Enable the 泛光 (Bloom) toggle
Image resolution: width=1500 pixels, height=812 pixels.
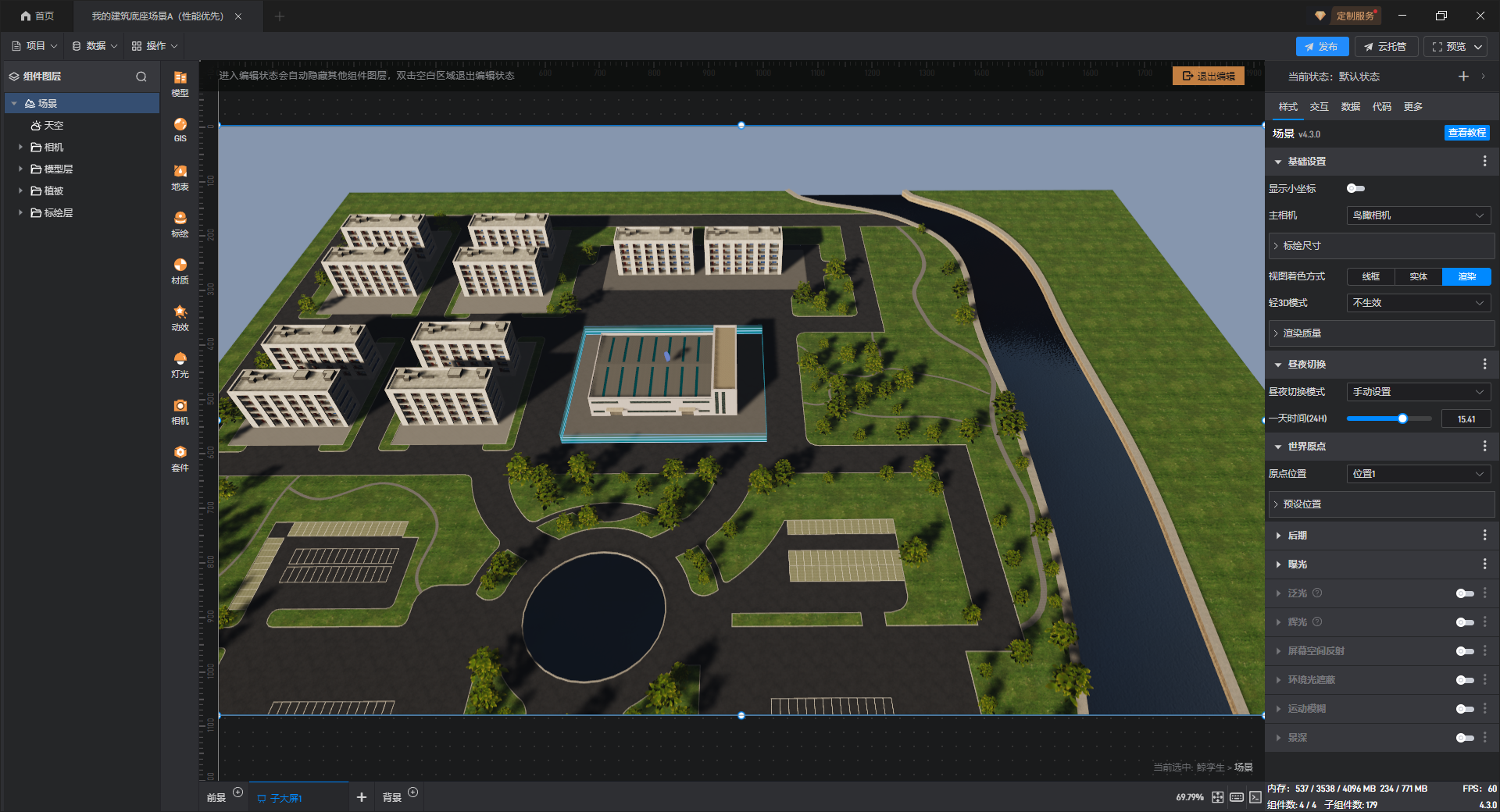1464,593
